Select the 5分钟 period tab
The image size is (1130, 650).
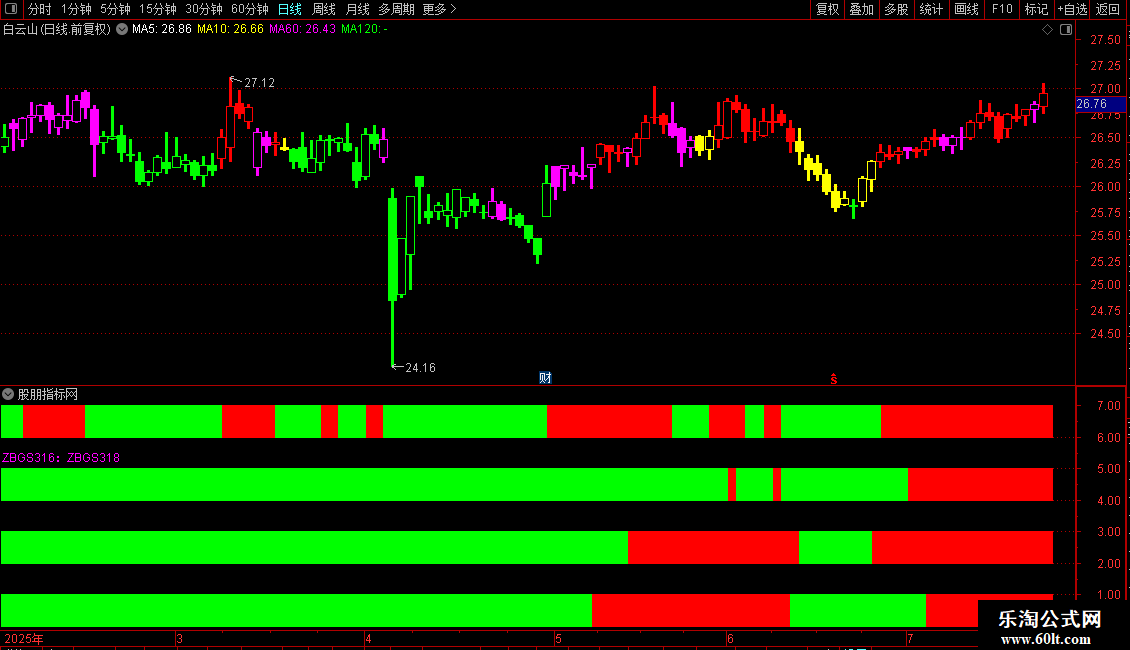tap(115, 9)
